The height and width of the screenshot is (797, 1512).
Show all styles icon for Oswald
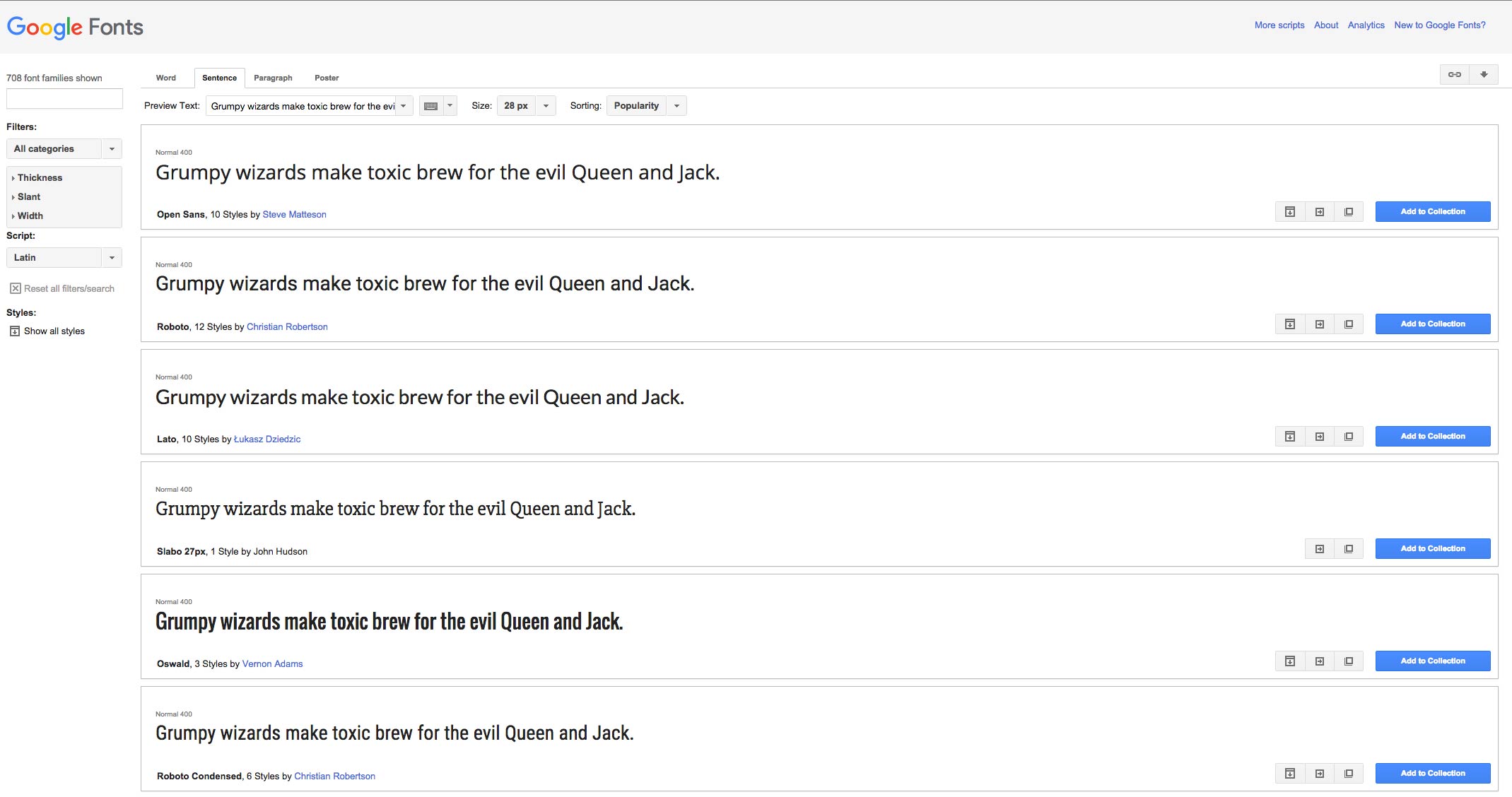tap(1290, 661)
